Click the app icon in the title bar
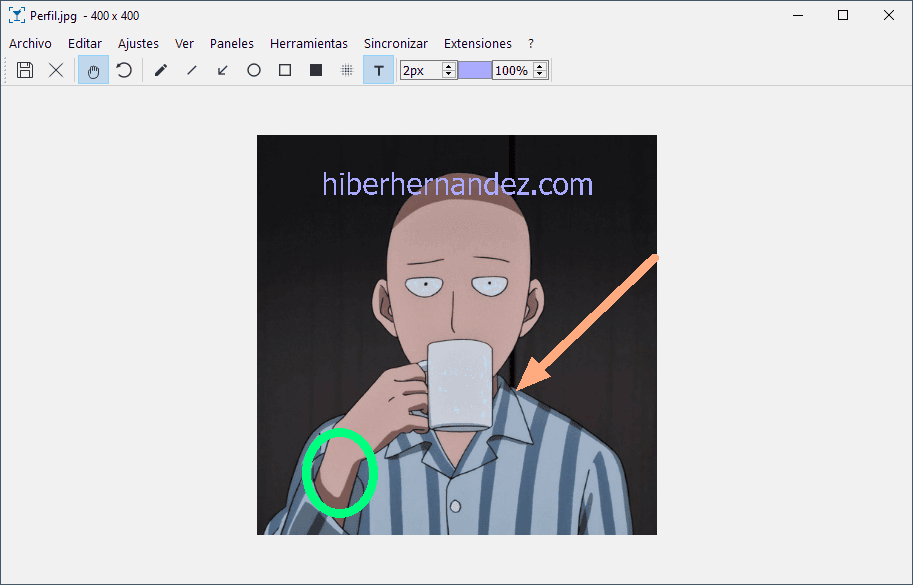Viewport: 913px width, 585px height. (x=17, y=16)
